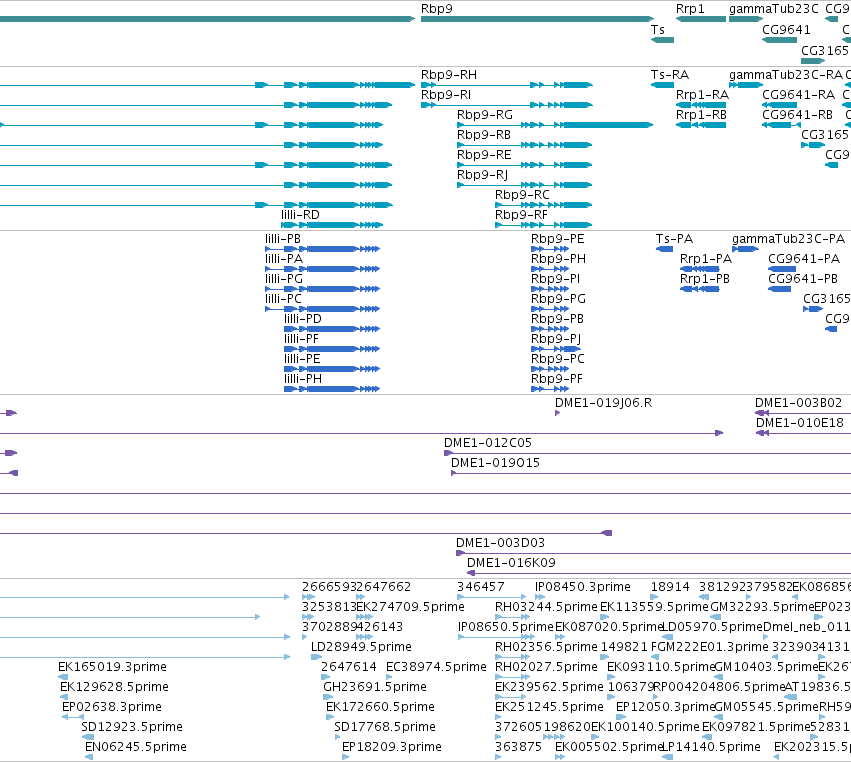Click the SD12923.5prime EST label
The height and width of the screenshot is (762, 851).
pyautogui.click(x=132, y=727)
